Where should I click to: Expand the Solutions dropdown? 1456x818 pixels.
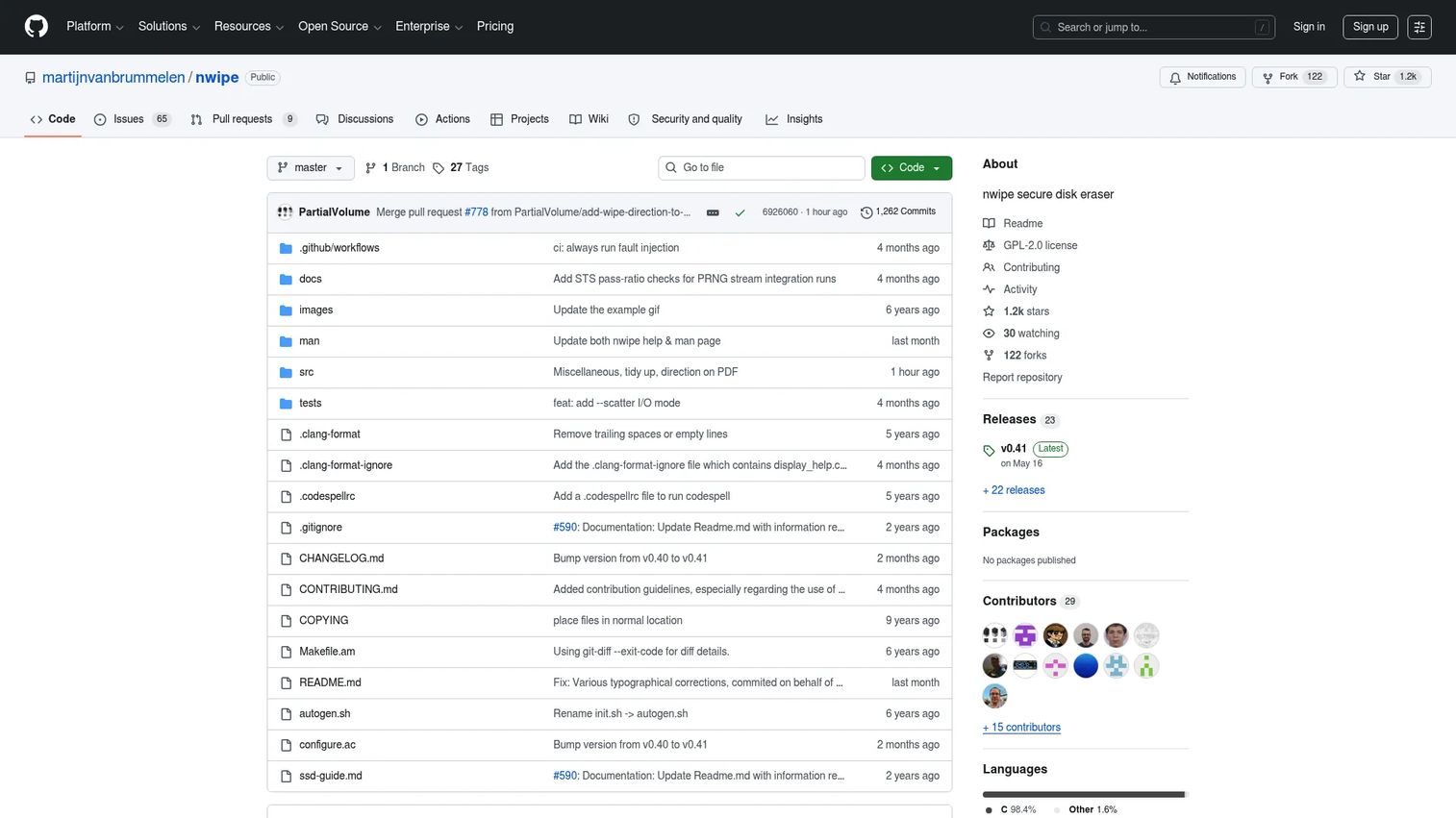(x=168, y=27)
